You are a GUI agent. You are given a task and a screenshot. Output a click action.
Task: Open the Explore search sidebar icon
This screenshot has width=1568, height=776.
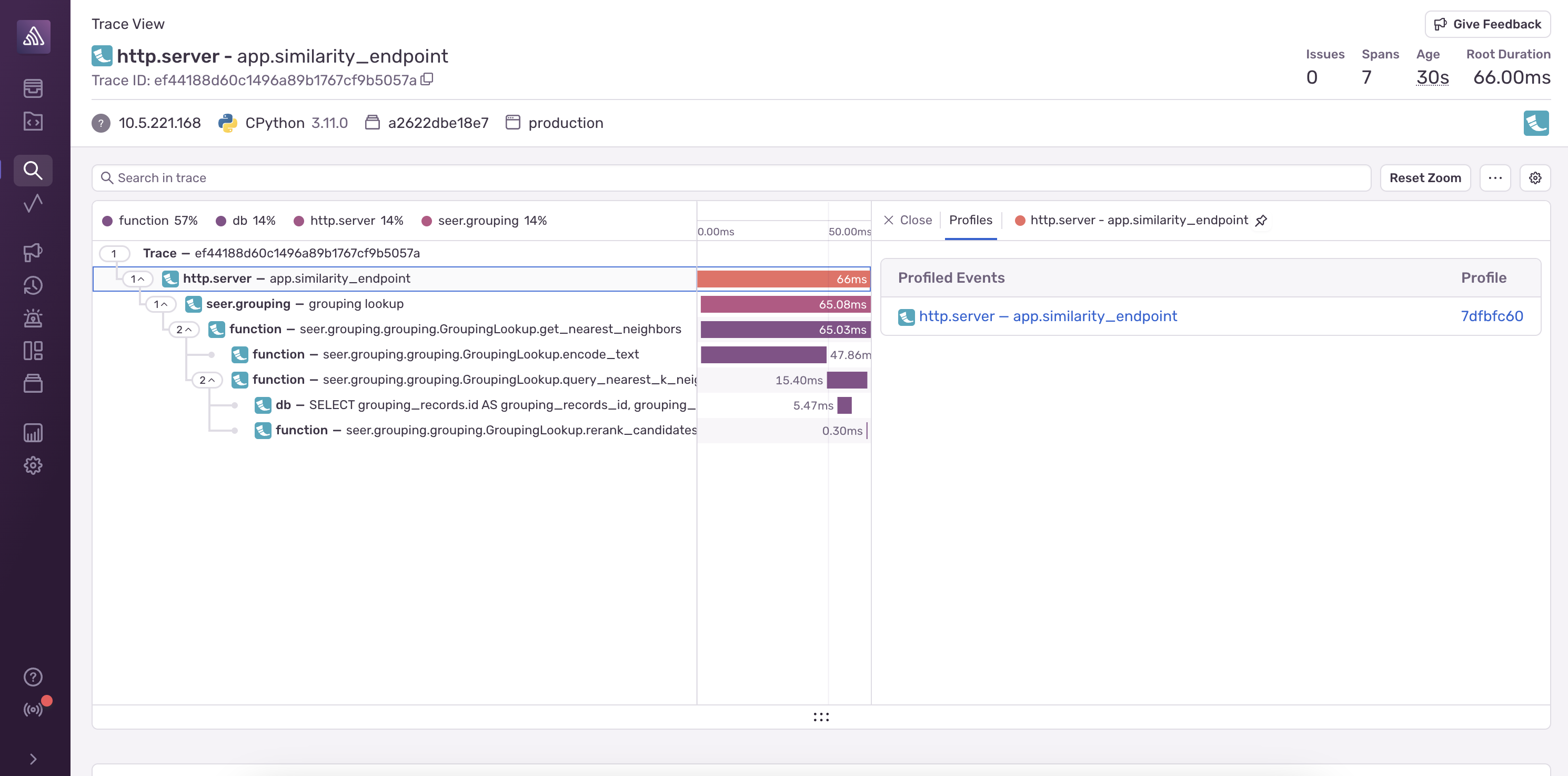point(33,171)
